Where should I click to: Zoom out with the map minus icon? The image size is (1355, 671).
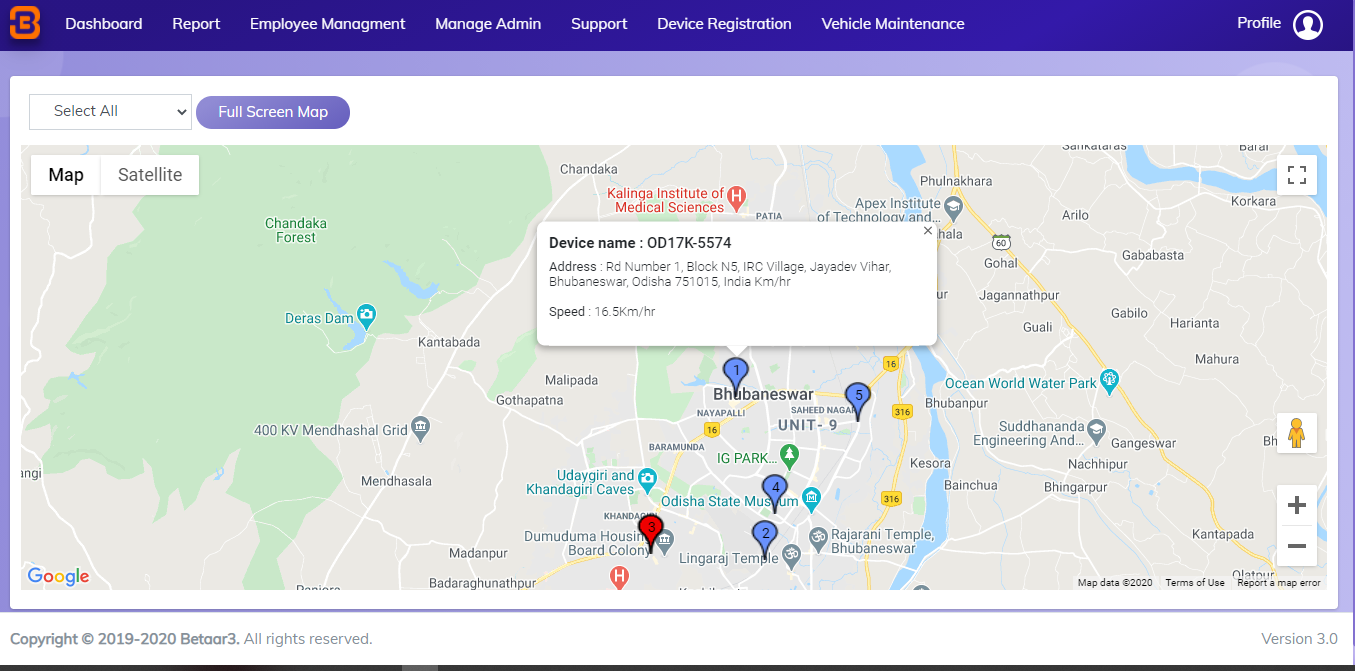1297,546
